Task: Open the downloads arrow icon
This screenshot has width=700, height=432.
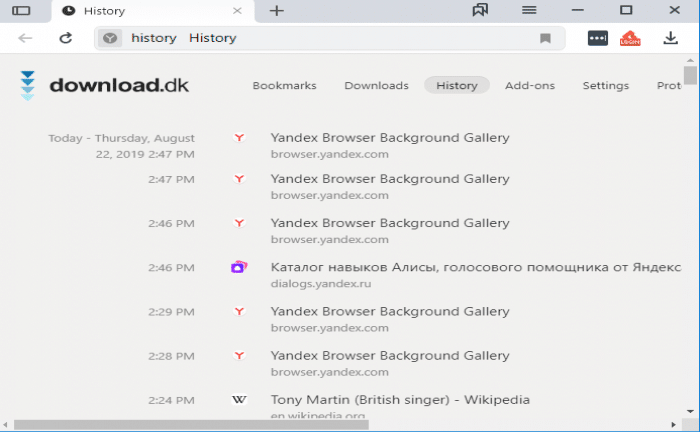Action: (671, 38)
